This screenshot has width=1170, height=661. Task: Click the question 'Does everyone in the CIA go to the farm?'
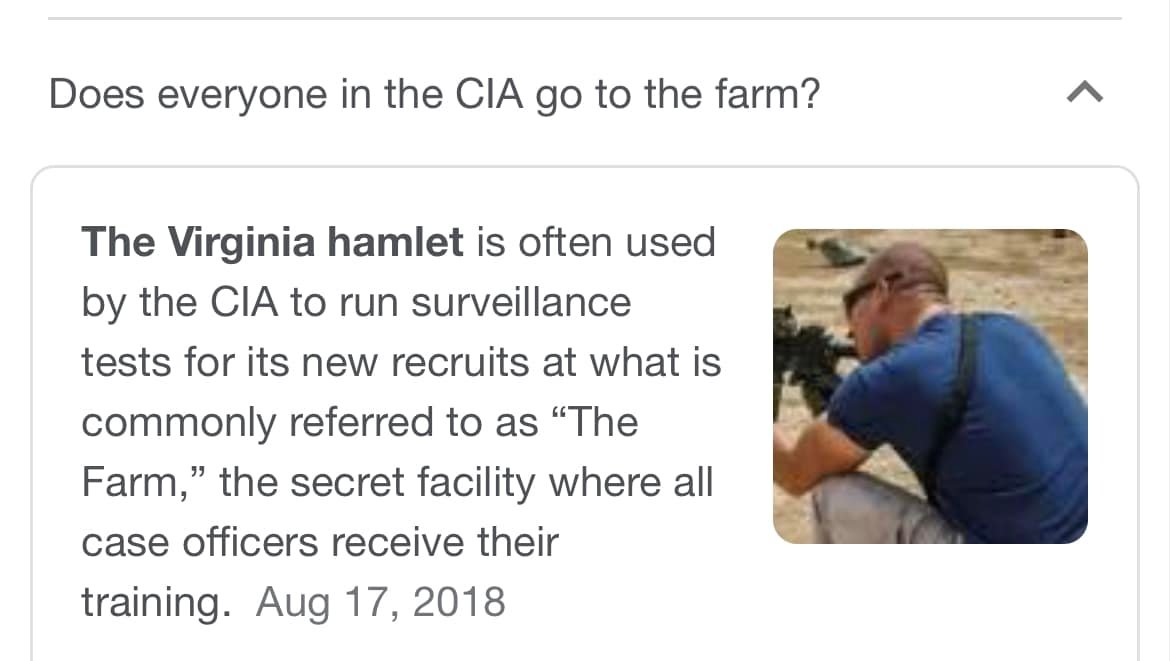pyautogui.click(x=434, y=95)
